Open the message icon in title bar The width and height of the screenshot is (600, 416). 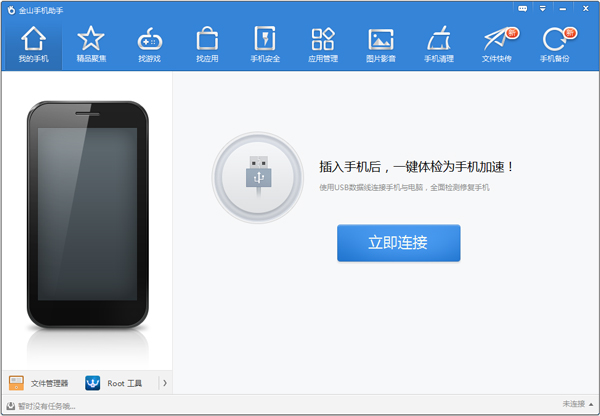[522, 9]
